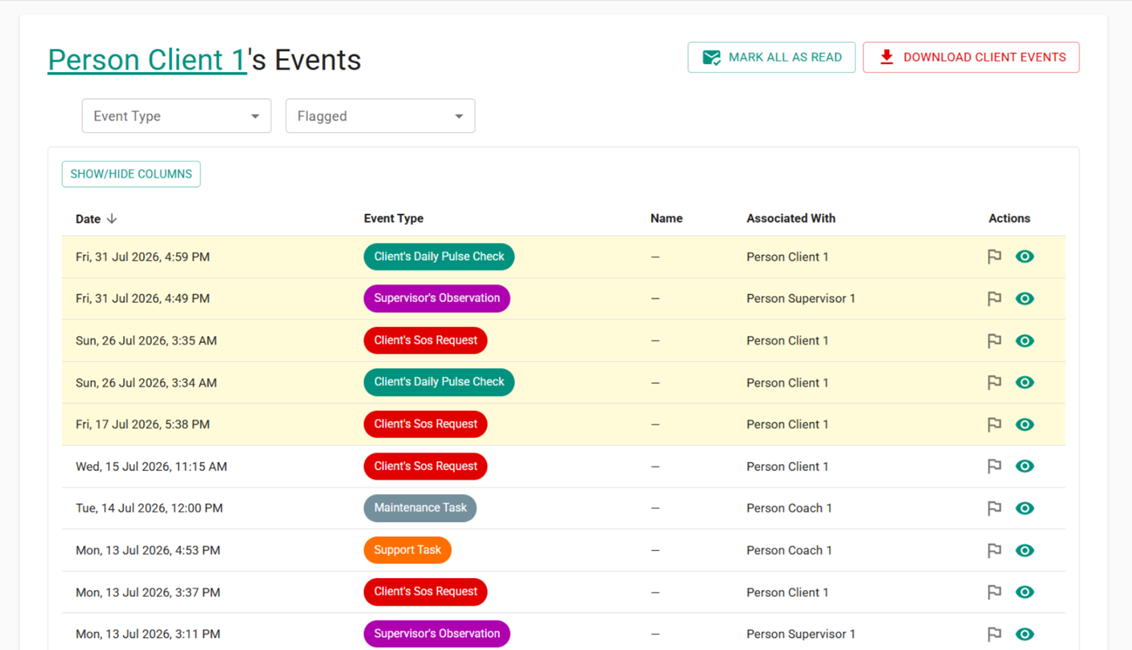The height and width of the screenshot is (650, 1132).
Task: Sort by the Date column arrow
Action: click(112, 219)
